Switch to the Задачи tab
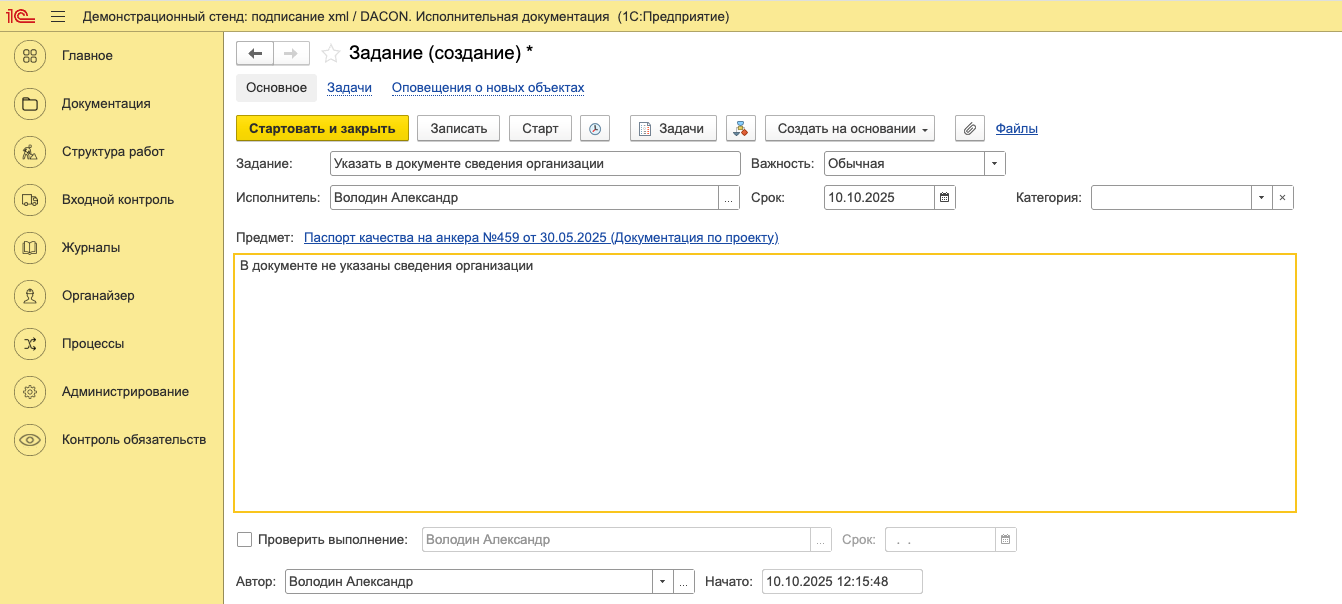1342x604 pixels. (349, 88)
